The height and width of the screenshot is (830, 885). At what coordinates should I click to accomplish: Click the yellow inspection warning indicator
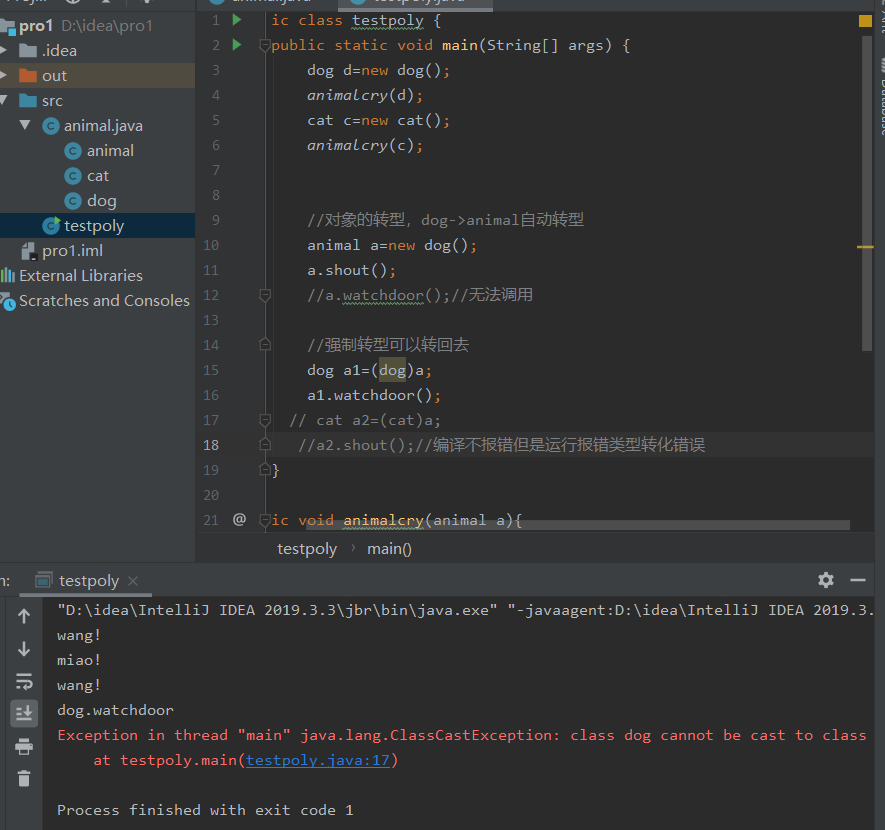865,21
